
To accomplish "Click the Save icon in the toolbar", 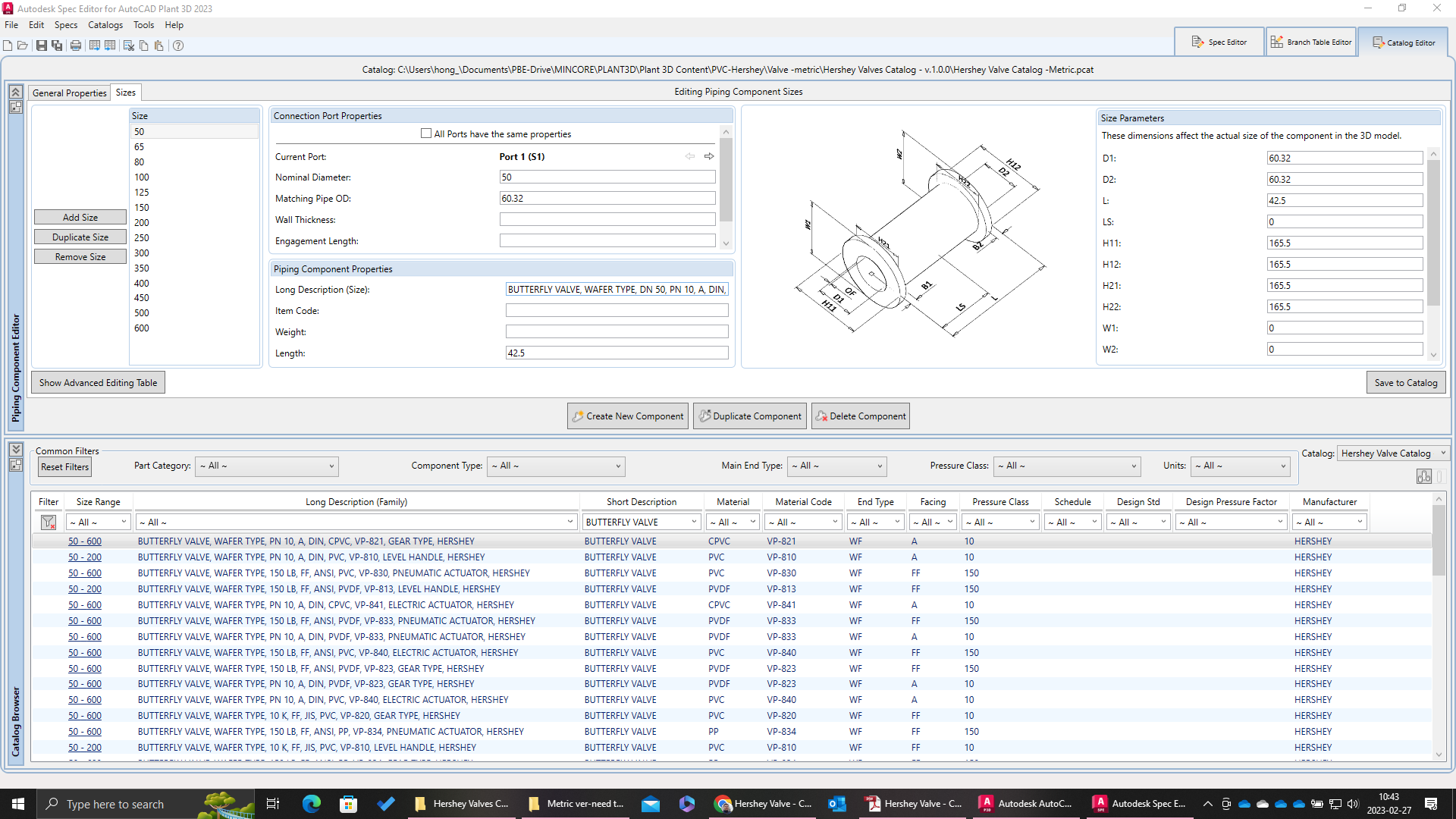I will point(42,45).
